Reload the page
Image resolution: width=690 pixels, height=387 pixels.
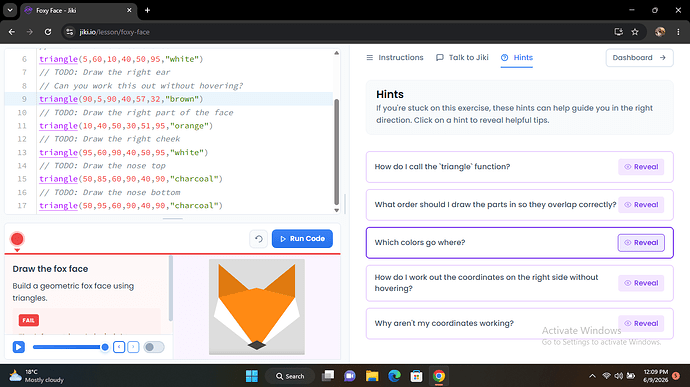coord(48,32)
